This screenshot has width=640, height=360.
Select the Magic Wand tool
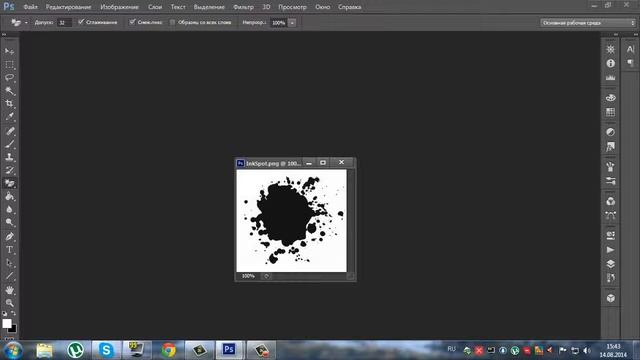click(9, 91)
